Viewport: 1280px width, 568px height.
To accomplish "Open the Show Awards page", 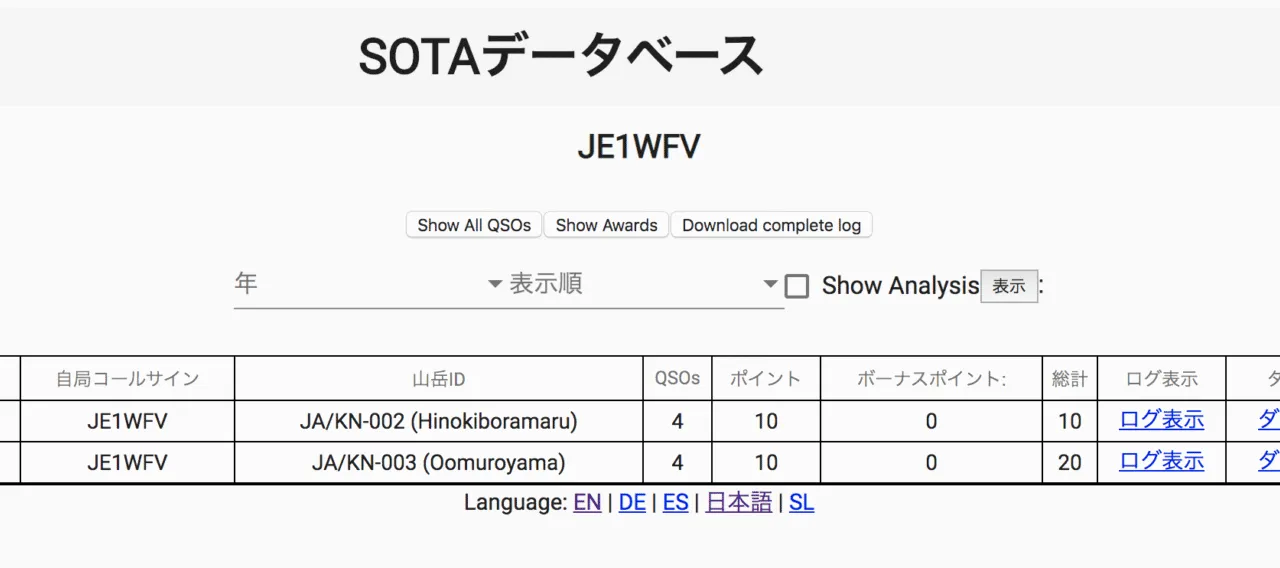I will tap(606, 225).
